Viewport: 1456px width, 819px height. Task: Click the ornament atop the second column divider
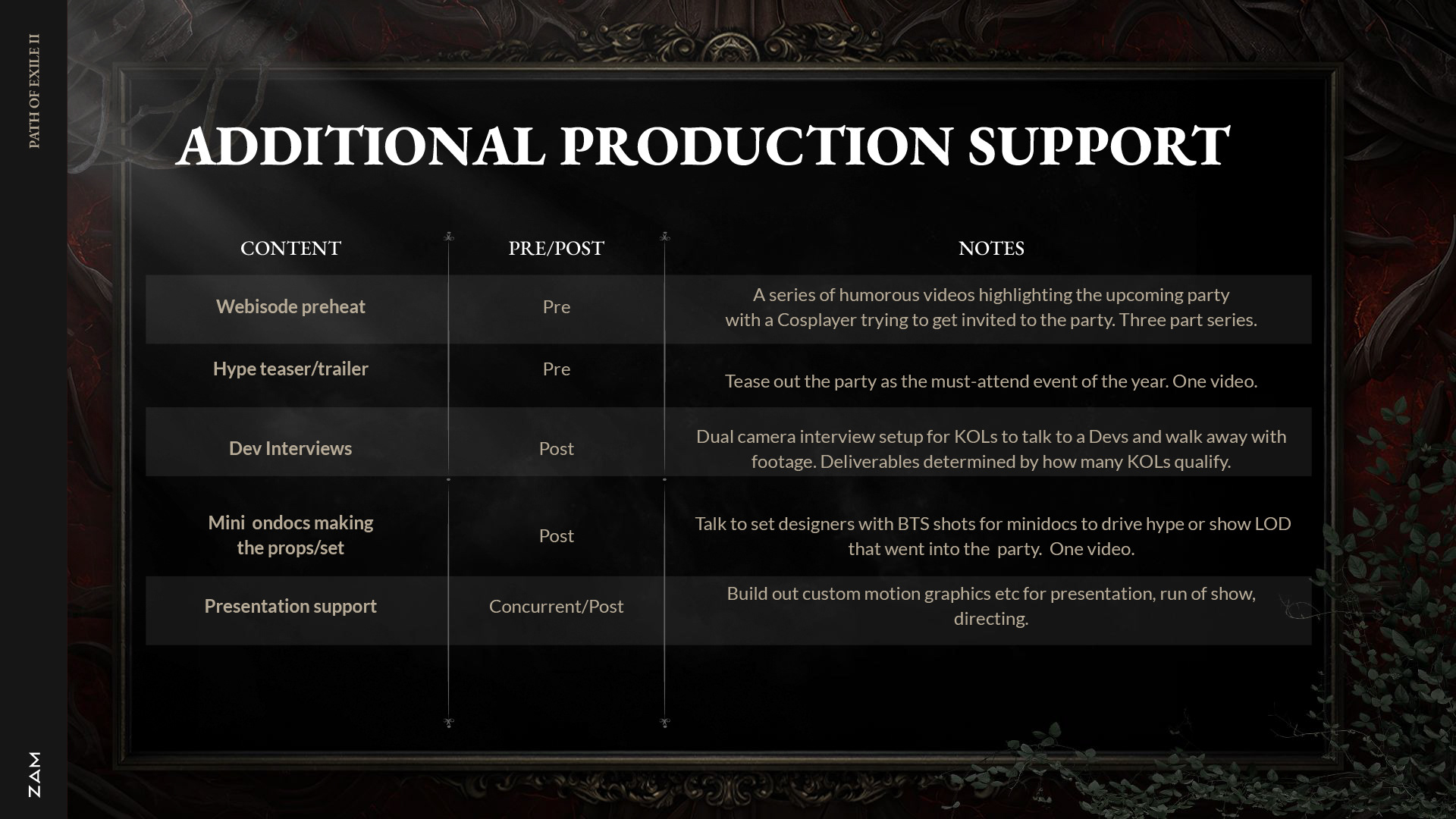pyautogui.click(x=664, y=237)
